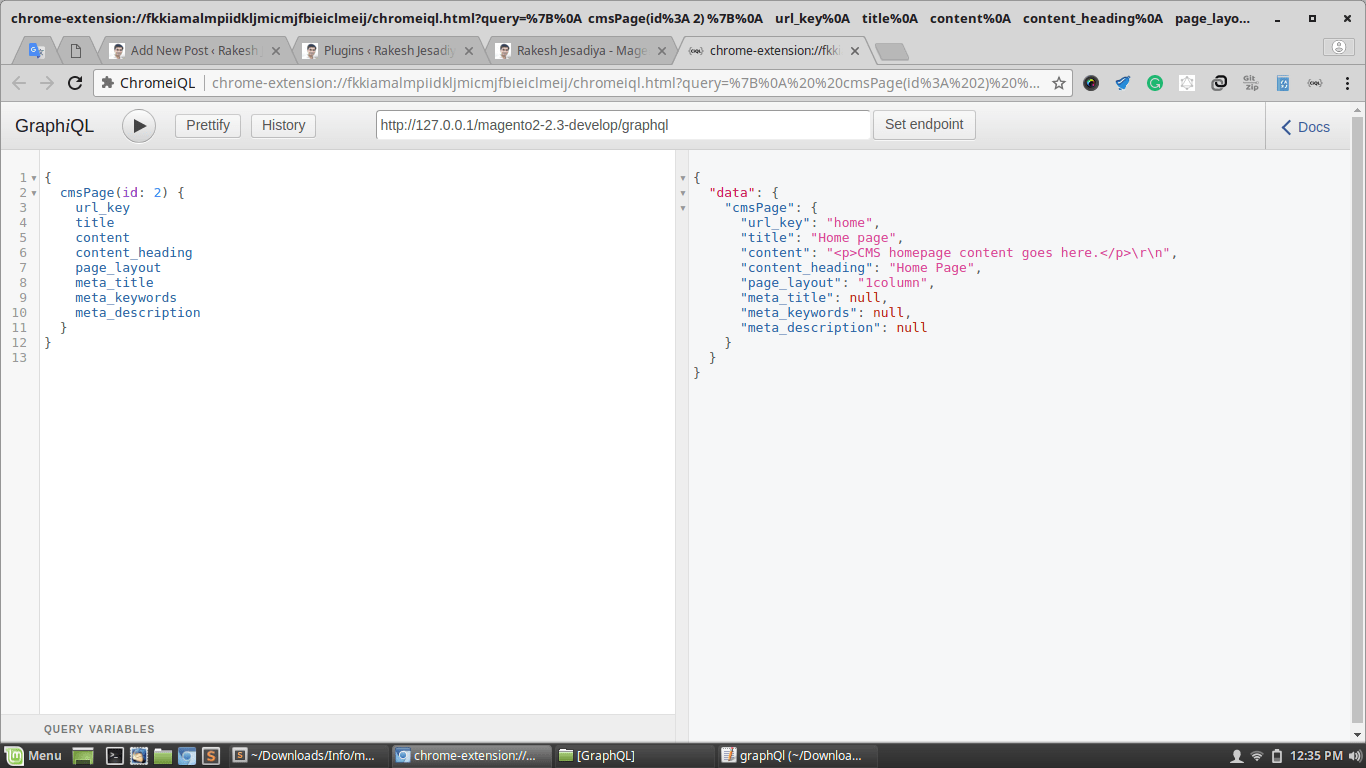
Task: Run the query with the play button
Action: pos(139,125)
